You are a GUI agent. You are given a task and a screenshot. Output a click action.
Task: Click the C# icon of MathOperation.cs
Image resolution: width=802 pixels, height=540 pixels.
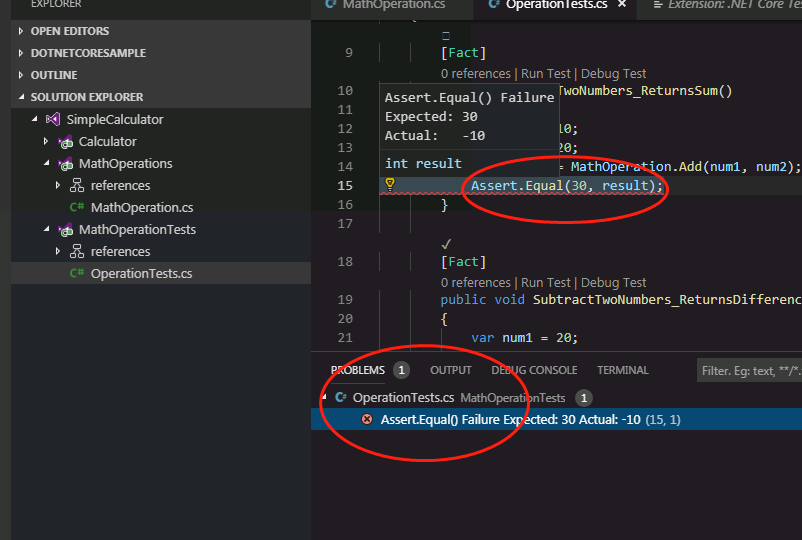pos(77,207)
